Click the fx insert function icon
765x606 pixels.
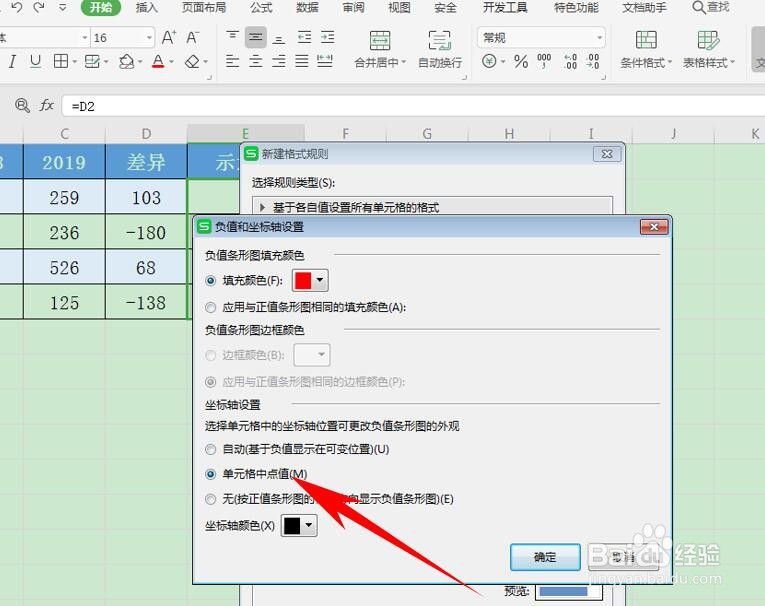(x=46, y=105)
